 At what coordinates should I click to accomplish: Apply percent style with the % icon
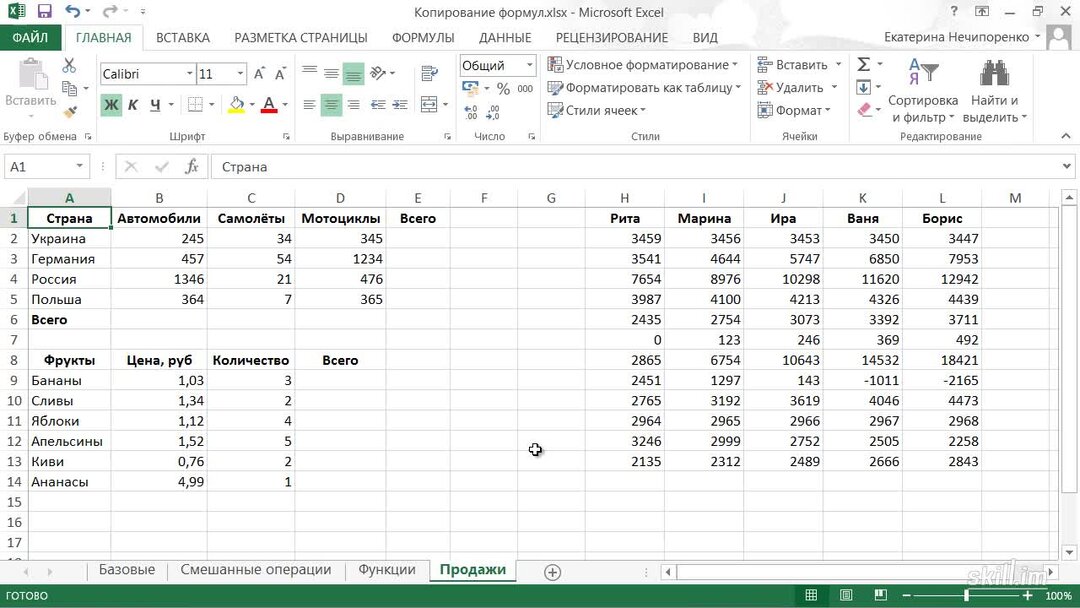click(x=503, y=89)
